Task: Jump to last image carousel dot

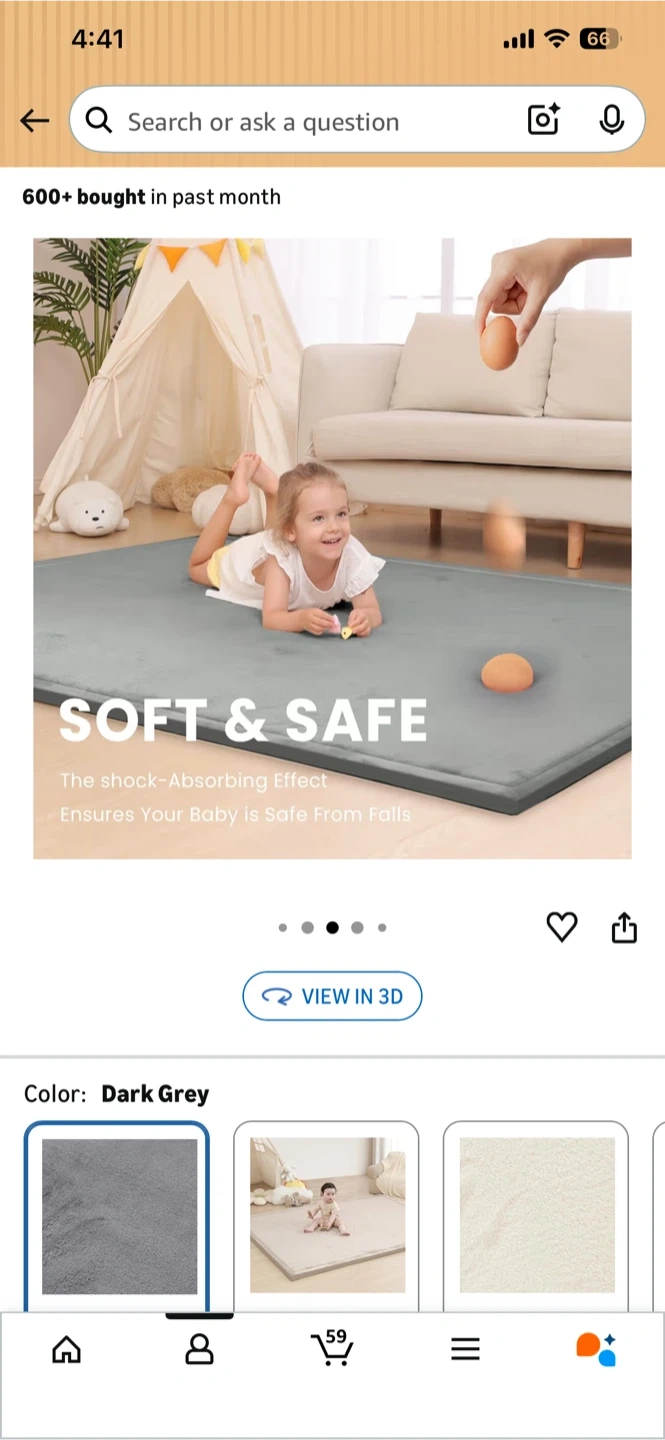Action: point(382,928)
